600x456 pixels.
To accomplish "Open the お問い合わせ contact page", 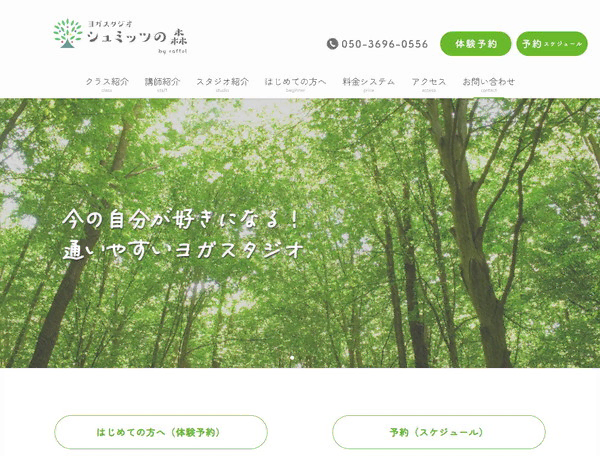I will pyautogui.click(x=489, y=85).
